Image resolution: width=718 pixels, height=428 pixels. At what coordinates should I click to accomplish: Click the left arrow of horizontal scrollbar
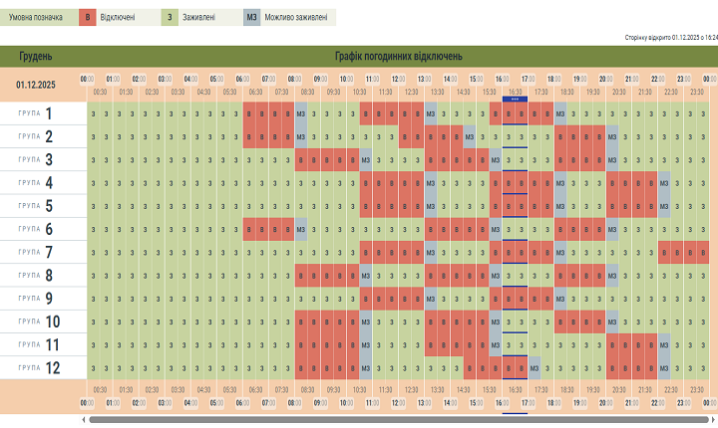83,420
